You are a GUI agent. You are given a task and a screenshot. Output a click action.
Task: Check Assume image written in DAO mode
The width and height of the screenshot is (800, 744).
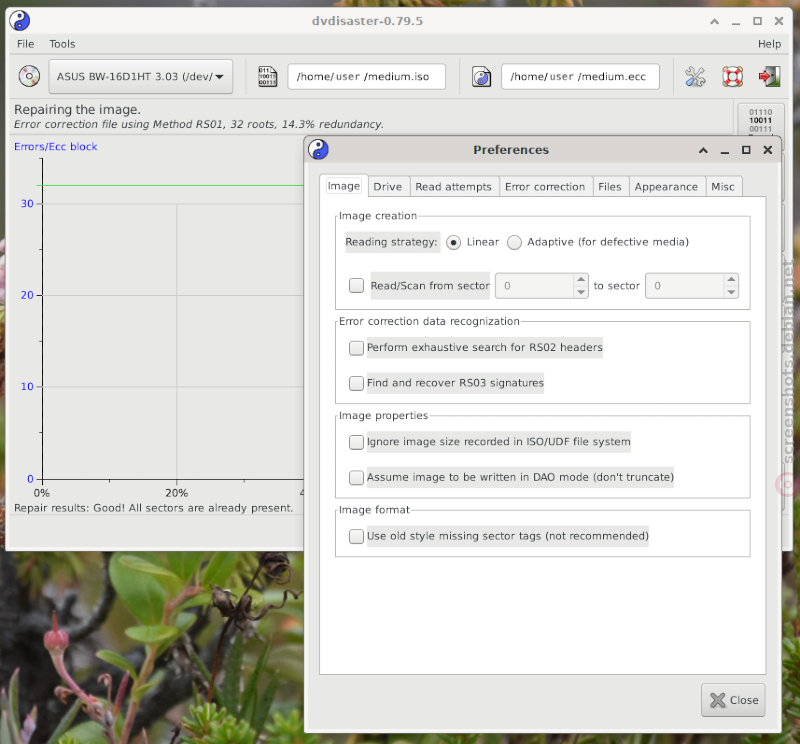pyautogui.click(x=356, y=478)
